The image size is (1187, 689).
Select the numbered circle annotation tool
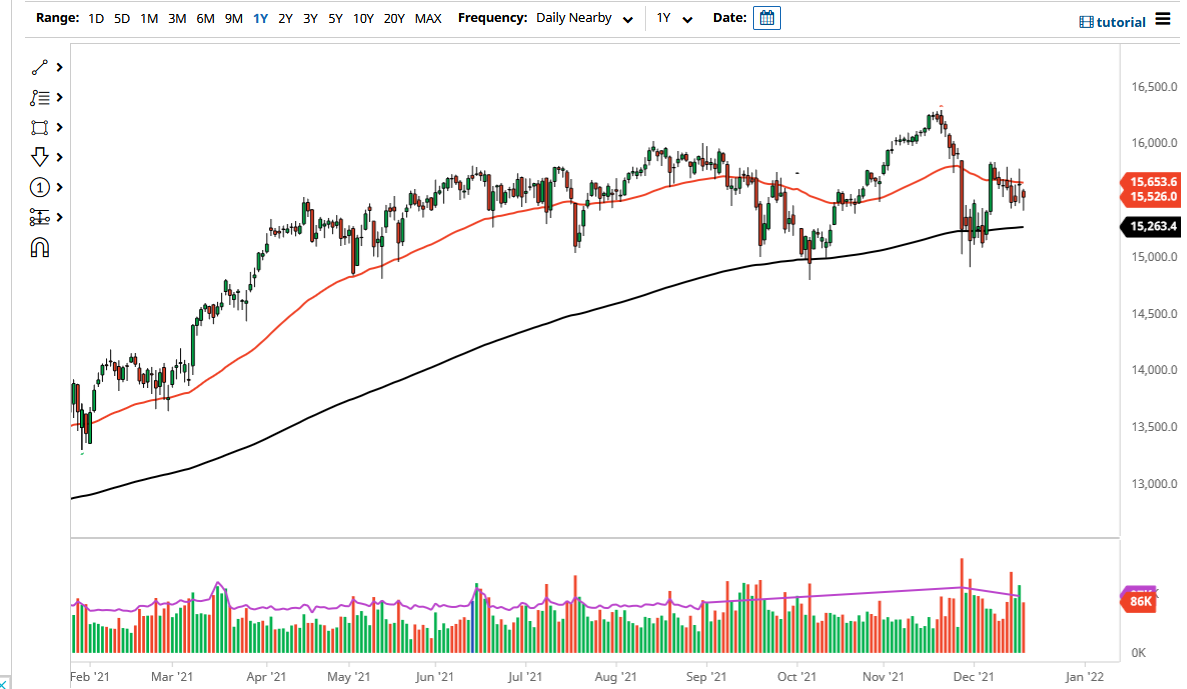(40, 187)
